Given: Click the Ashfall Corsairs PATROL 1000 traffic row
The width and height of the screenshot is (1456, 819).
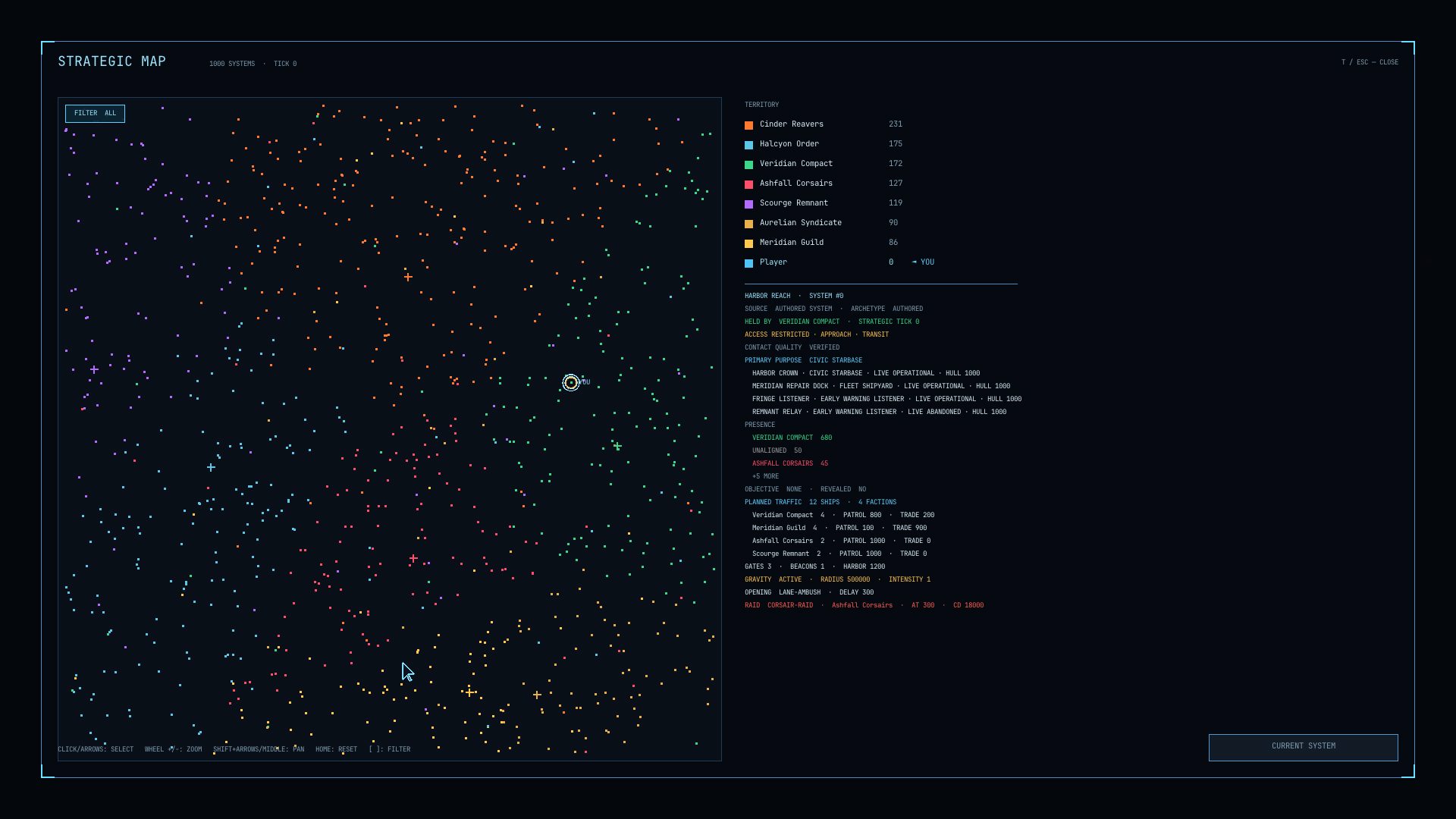Looking at the screenshot, I should [841, 541].
